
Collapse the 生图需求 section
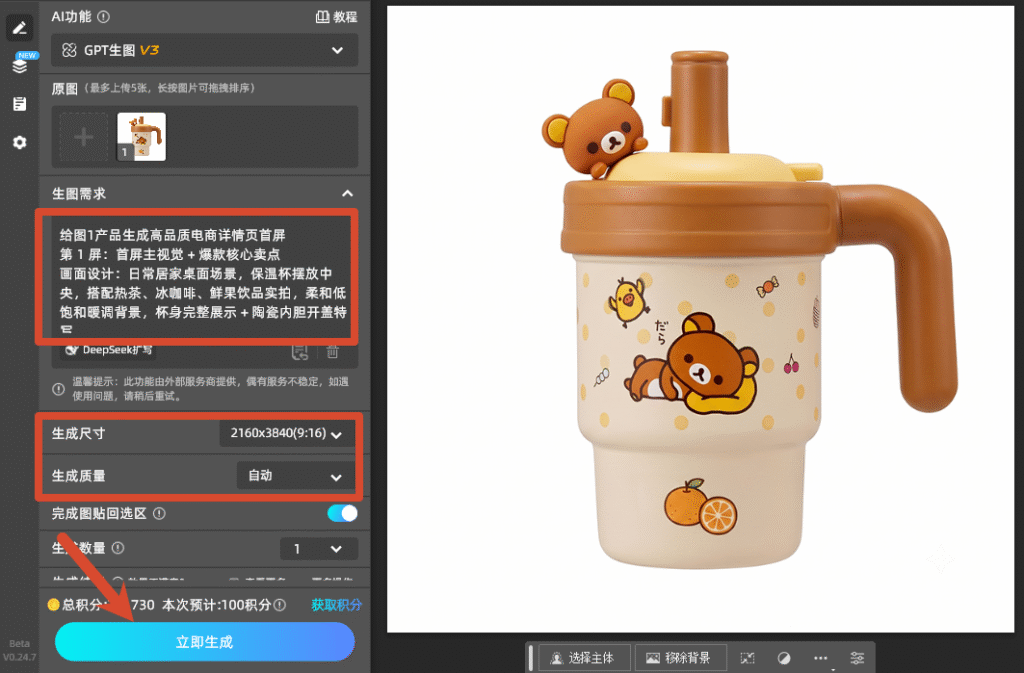coord(347,193)
